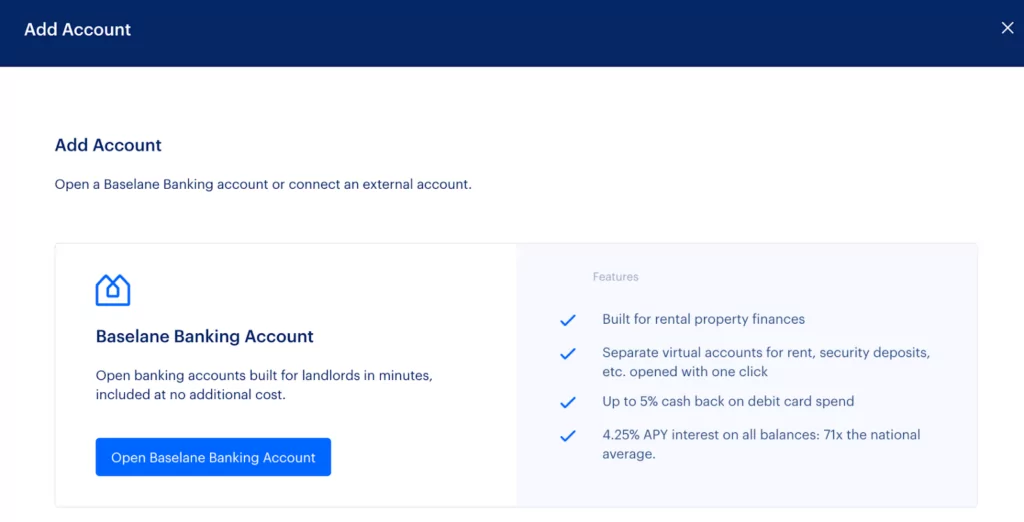Image resolution: width=1024 pixels, height=522 pixels.
Task: Click the 4.25% APY interest feature text
Action: [x=761, y=444]
